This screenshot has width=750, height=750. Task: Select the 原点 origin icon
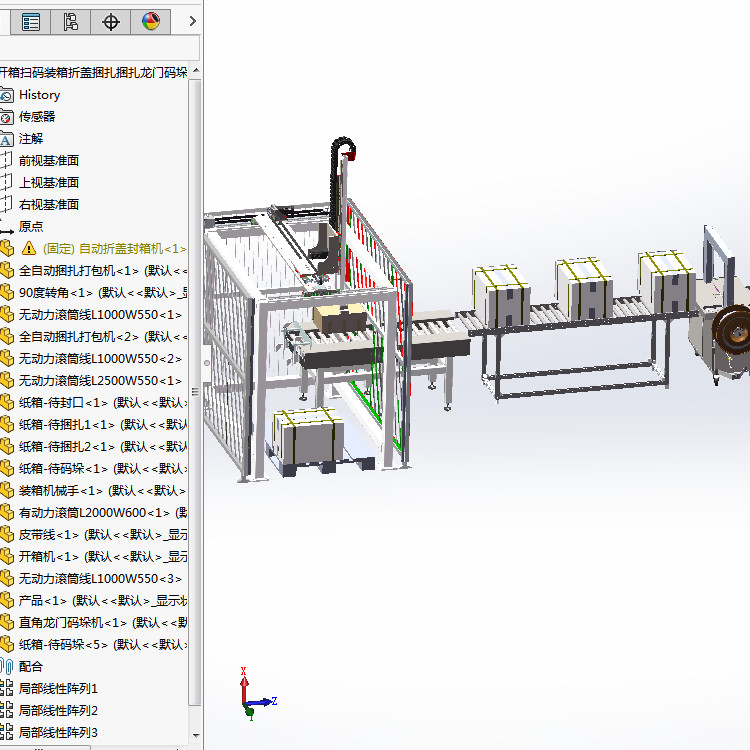(7, 228)
